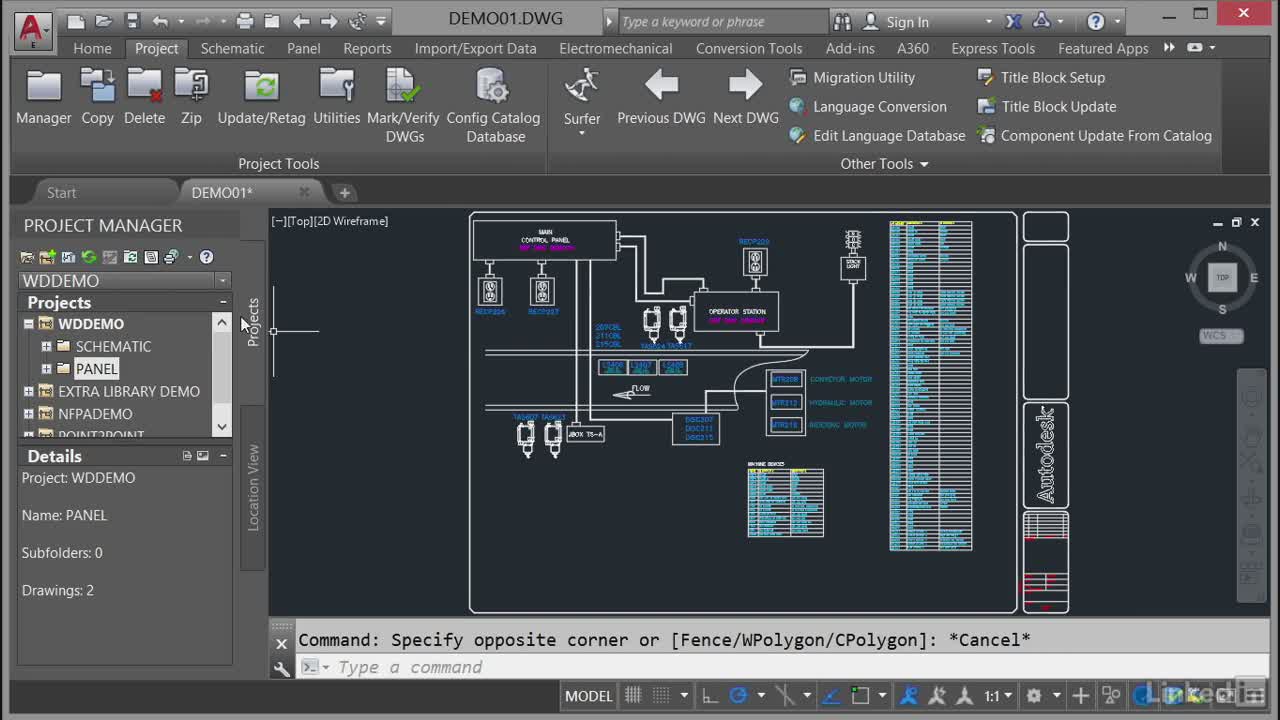Open the Electromechanical ribbon tab

pos(615,48)
